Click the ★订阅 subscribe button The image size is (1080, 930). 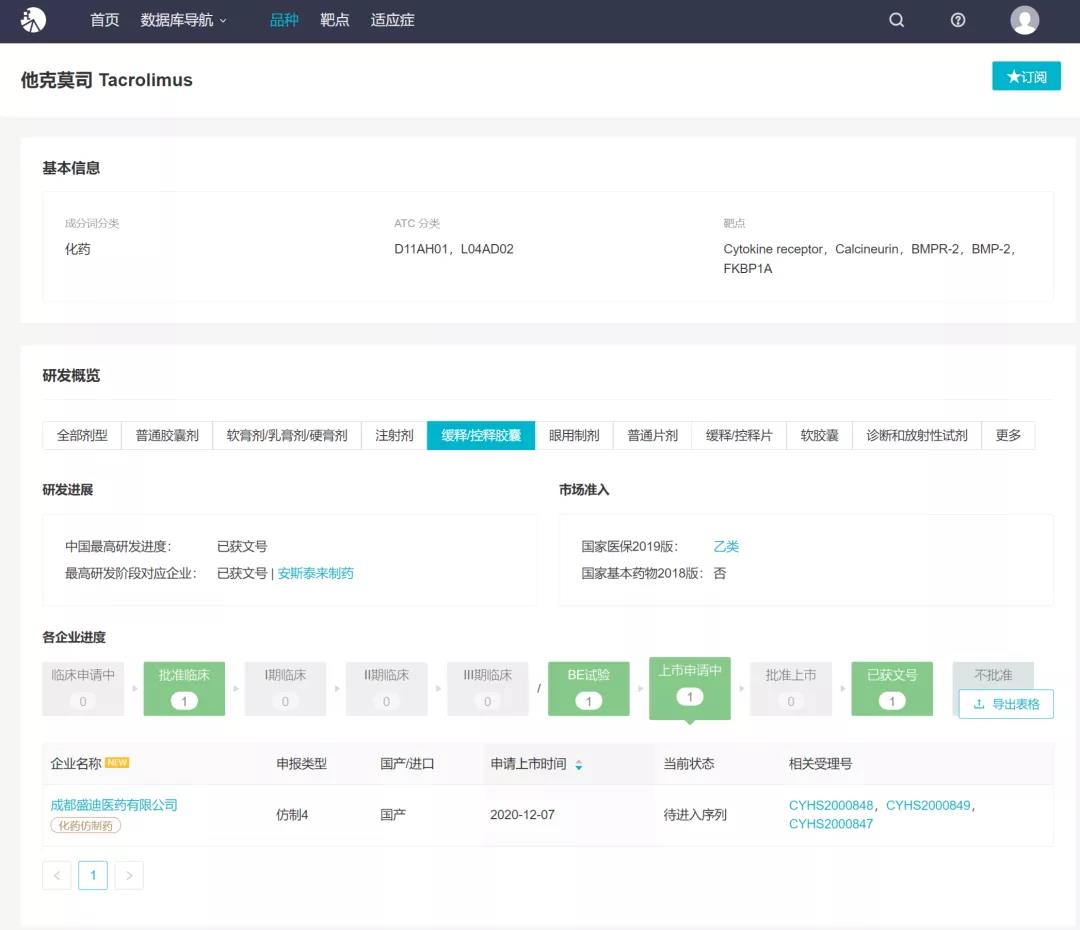tap(1026, 77)
